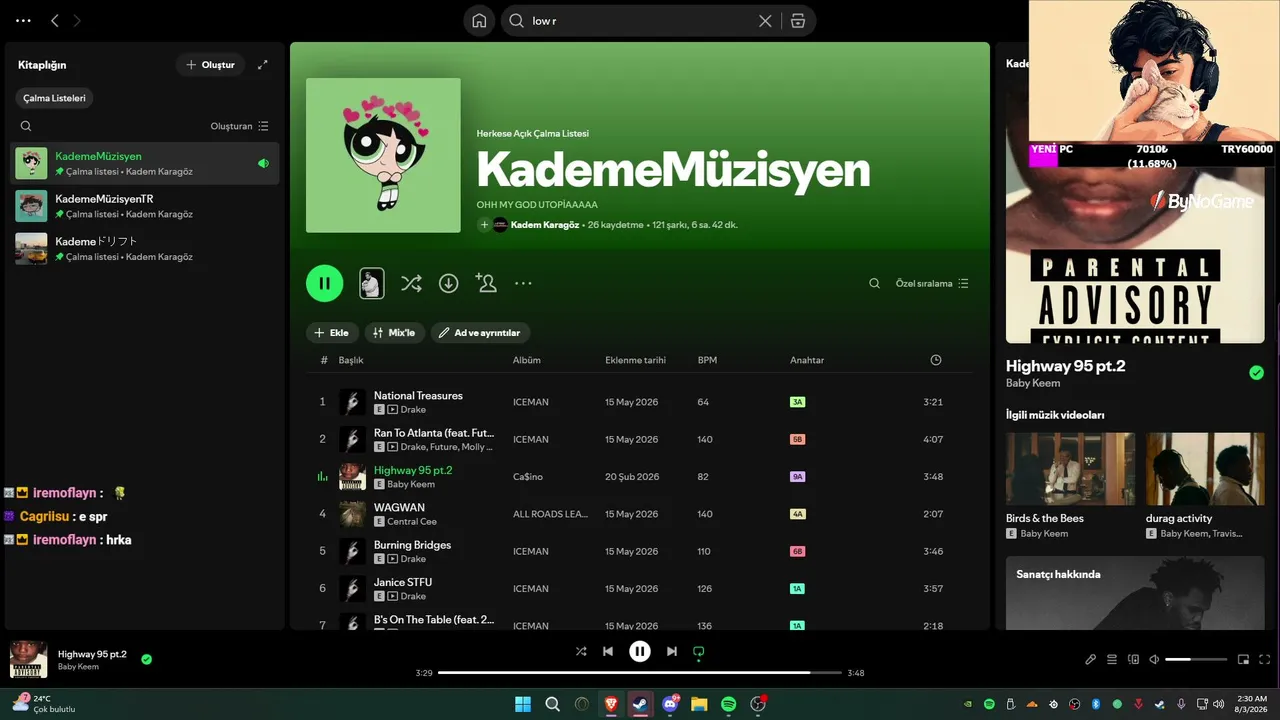Image resolution: width=1280 pixels, height=720 pixels.
Task: Invite collaborators to the playlist
Action: pyautogui.click(x=486, y=284)
